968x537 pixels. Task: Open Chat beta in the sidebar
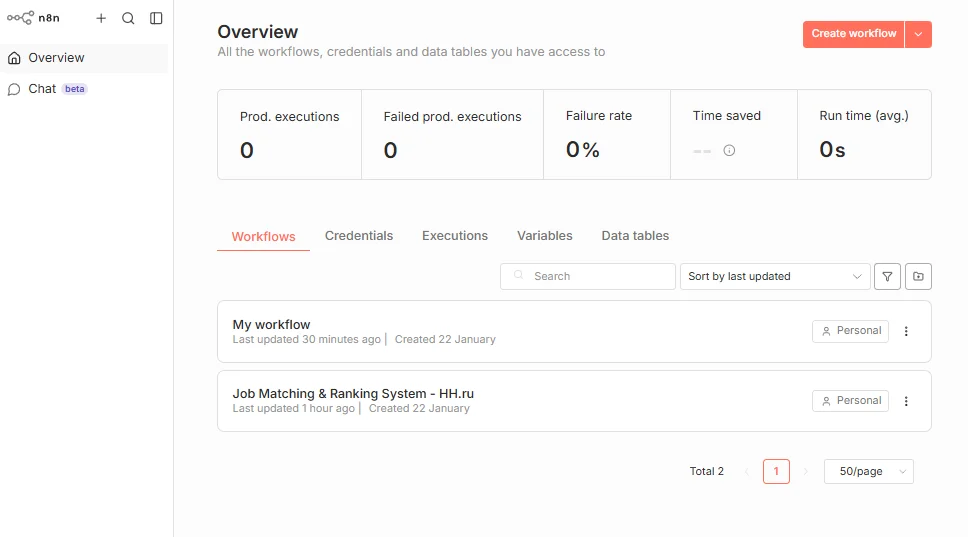point(43,89)
